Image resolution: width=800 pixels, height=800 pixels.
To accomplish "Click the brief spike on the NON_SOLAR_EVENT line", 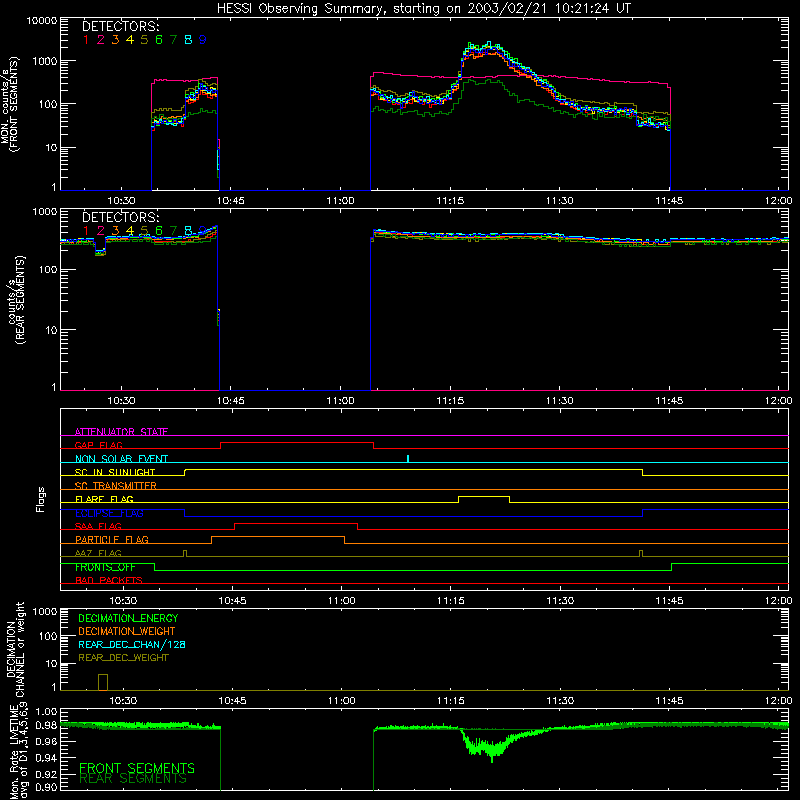I will tap(408, 459).
